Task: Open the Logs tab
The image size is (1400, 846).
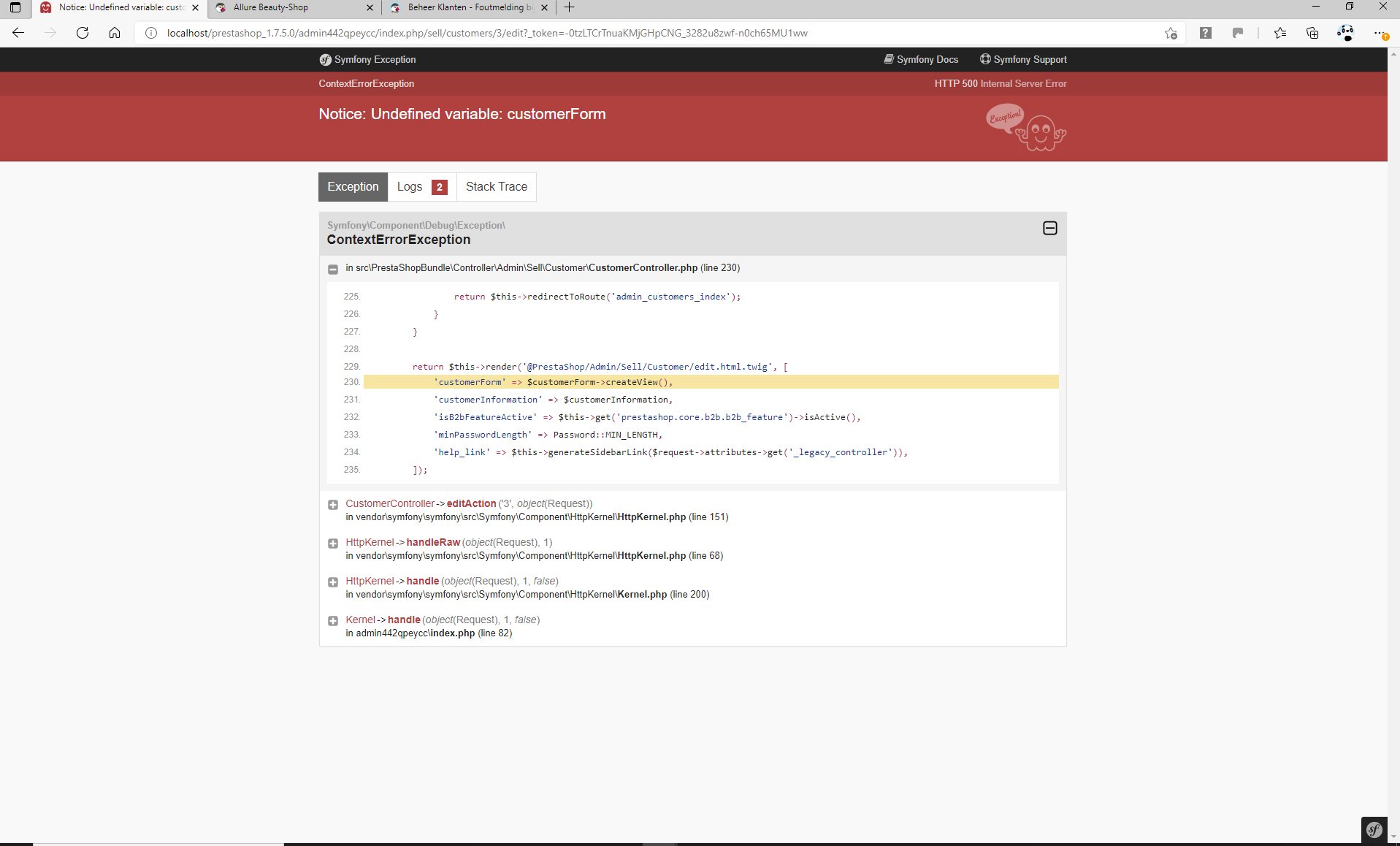Action: (422, 187)
